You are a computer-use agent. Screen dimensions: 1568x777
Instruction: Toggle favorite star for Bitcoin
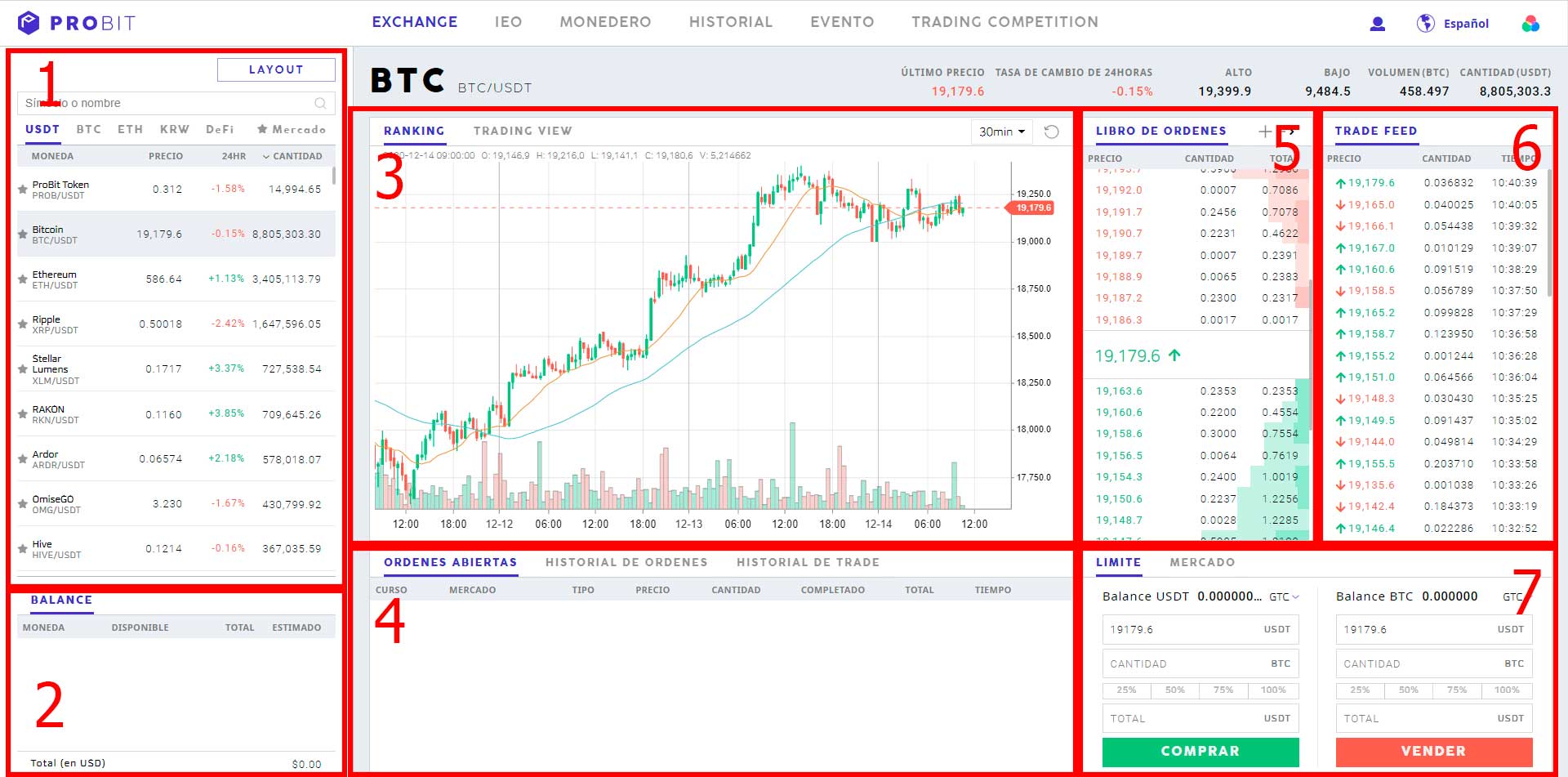pos(23,234)
